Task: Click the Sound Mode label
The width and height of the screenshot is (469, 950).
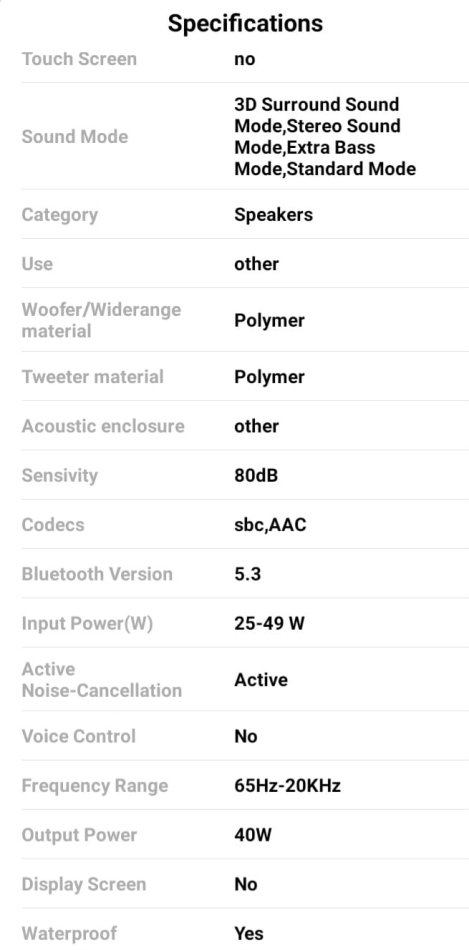Action: coord(75,136)
